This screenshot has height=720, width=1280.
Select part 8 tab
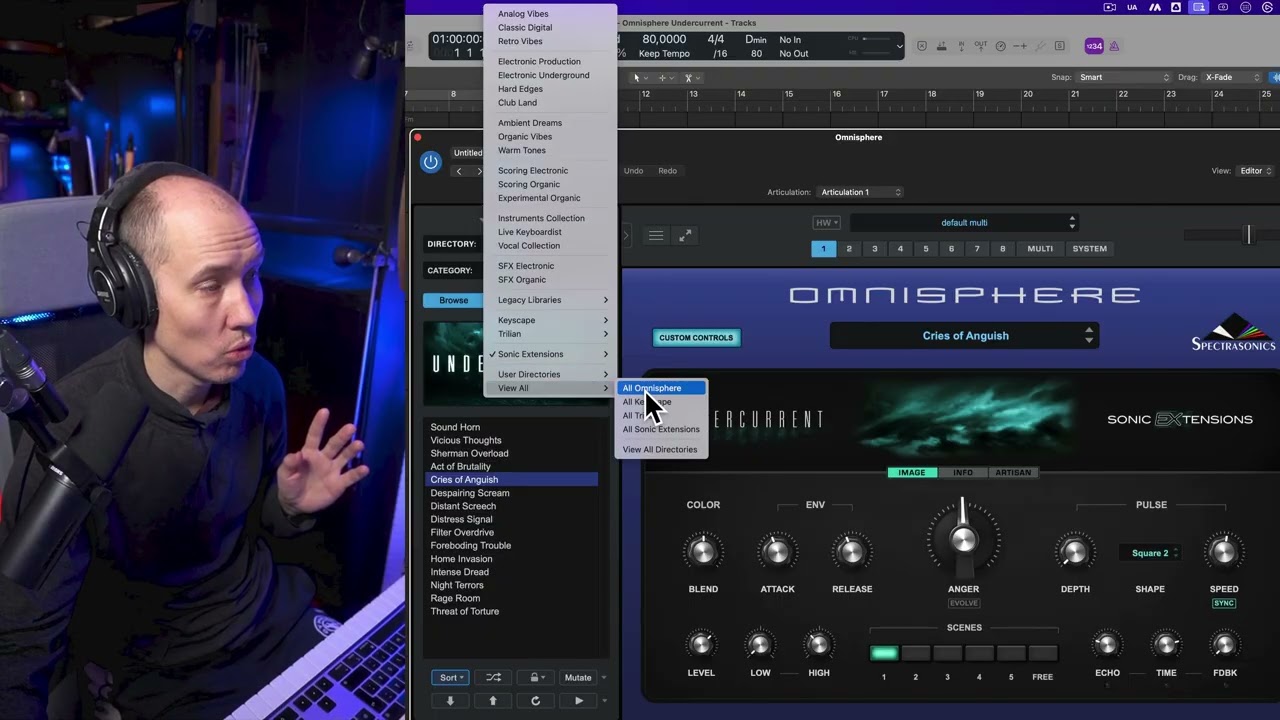pos(1003,249)
